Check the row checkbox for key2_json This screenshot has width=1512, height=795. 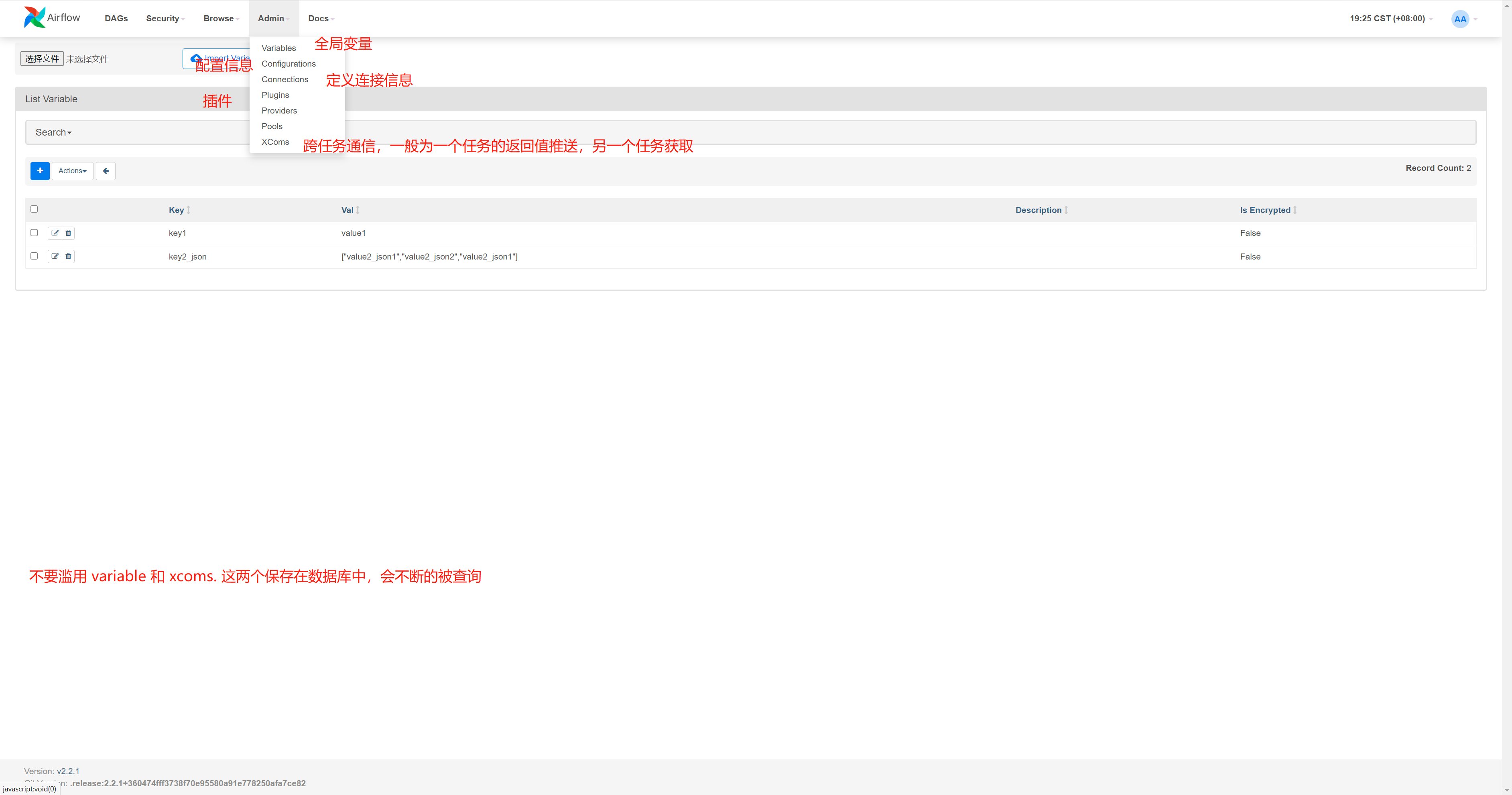(x=34, y=256)
